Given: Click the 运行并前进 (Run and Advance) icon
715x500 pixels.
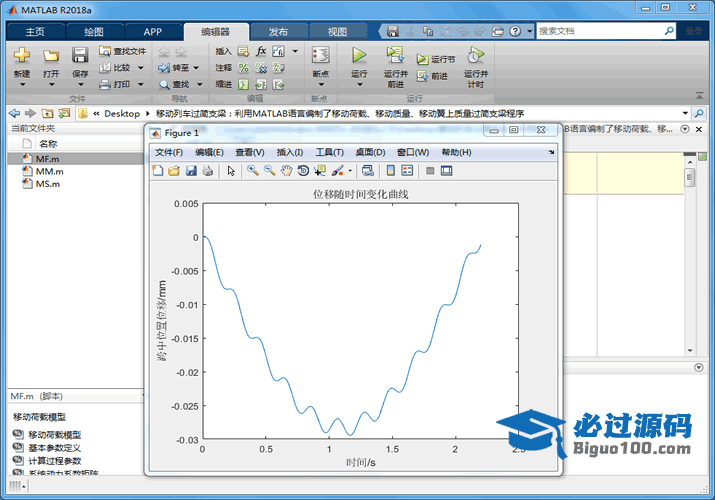Looking at the screenshot, I should (395, 55).
